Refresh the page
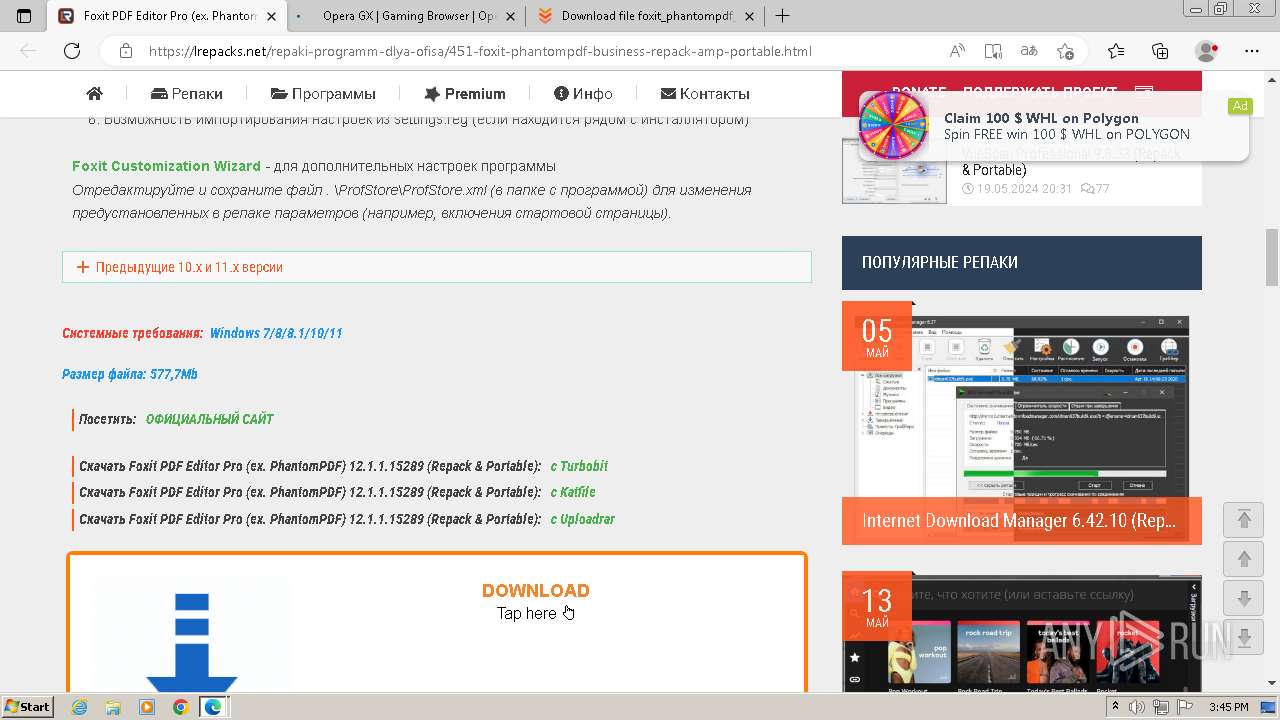 point(72,51)
